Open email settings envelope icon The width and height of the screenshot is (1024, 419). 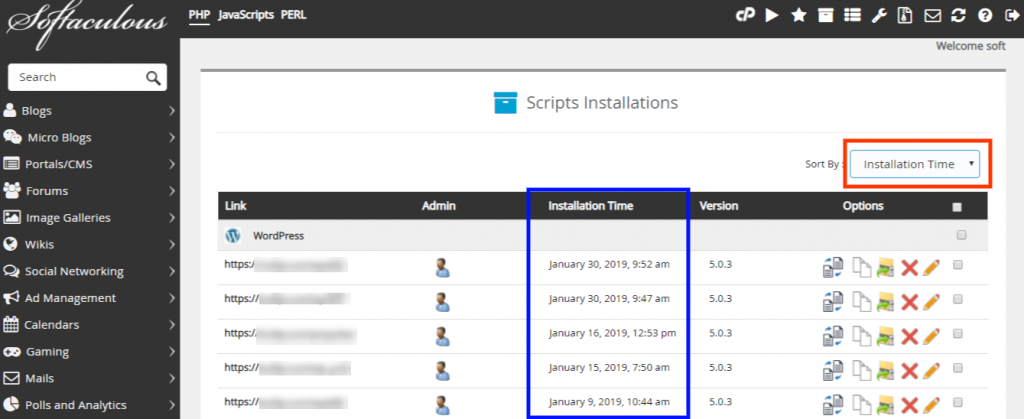tap(933, 16)
